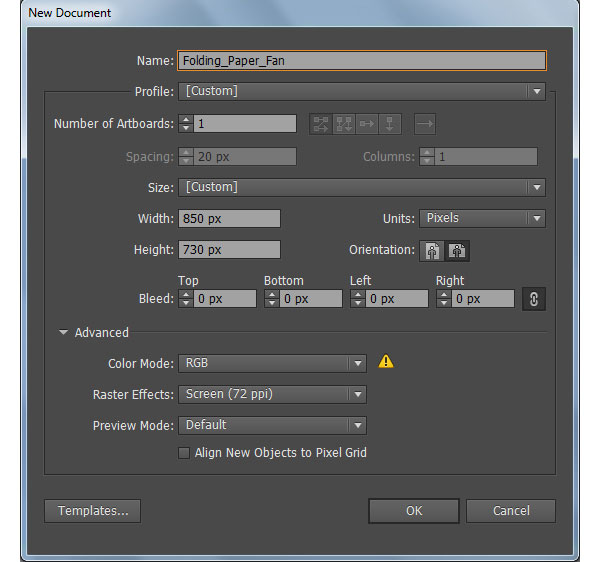Open the Units dropdown

(x=482, y=218)
